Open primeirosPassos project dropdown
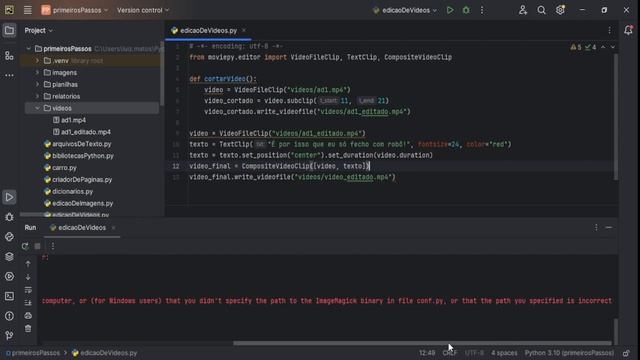 (75, 10)
